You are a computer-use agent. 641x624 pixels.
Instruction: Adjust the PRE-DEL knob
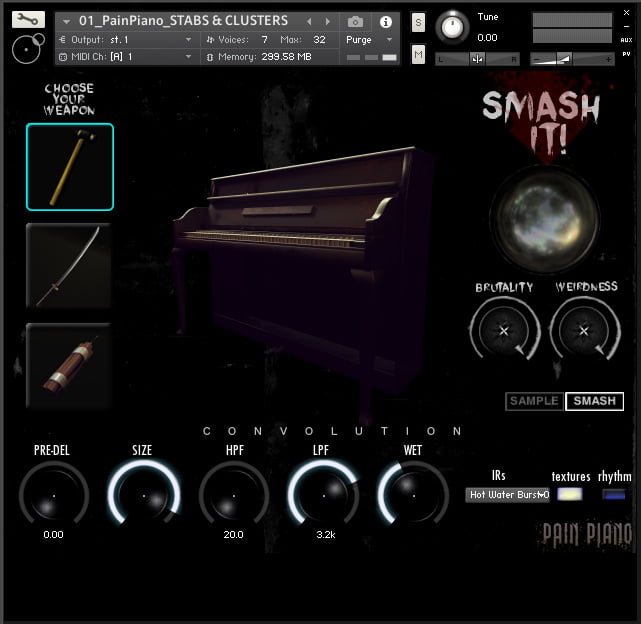(x=54, y=495)
